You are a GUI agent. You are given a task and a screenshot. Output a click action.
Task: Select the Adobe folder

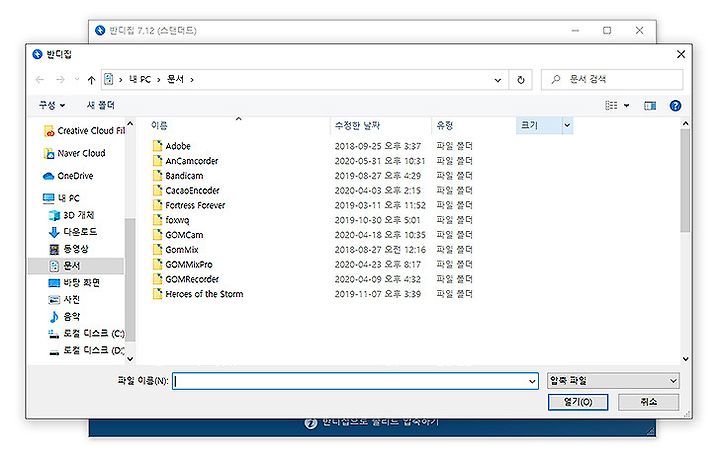(x=171, y=146)
